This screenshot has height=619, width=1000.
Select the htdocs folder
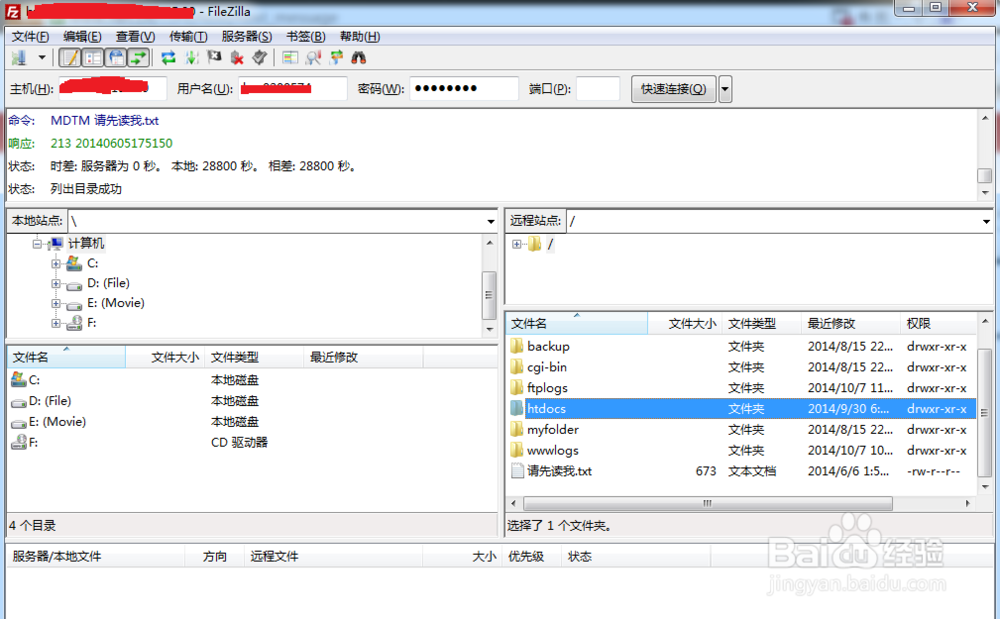click(547, 409)
